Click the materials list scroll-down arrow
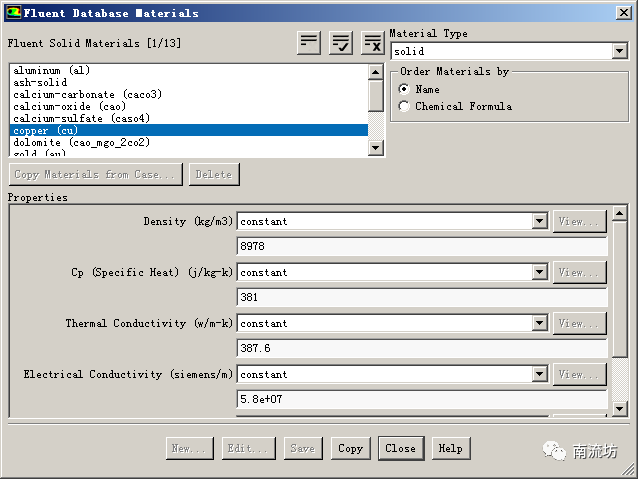The image size is (638, 479). 376,147
